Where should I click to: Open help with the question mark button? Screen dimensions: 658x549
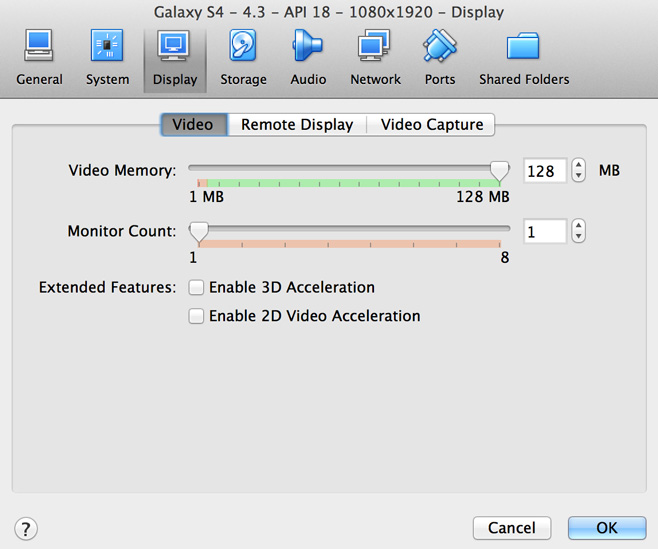click(x=26, y=528)
